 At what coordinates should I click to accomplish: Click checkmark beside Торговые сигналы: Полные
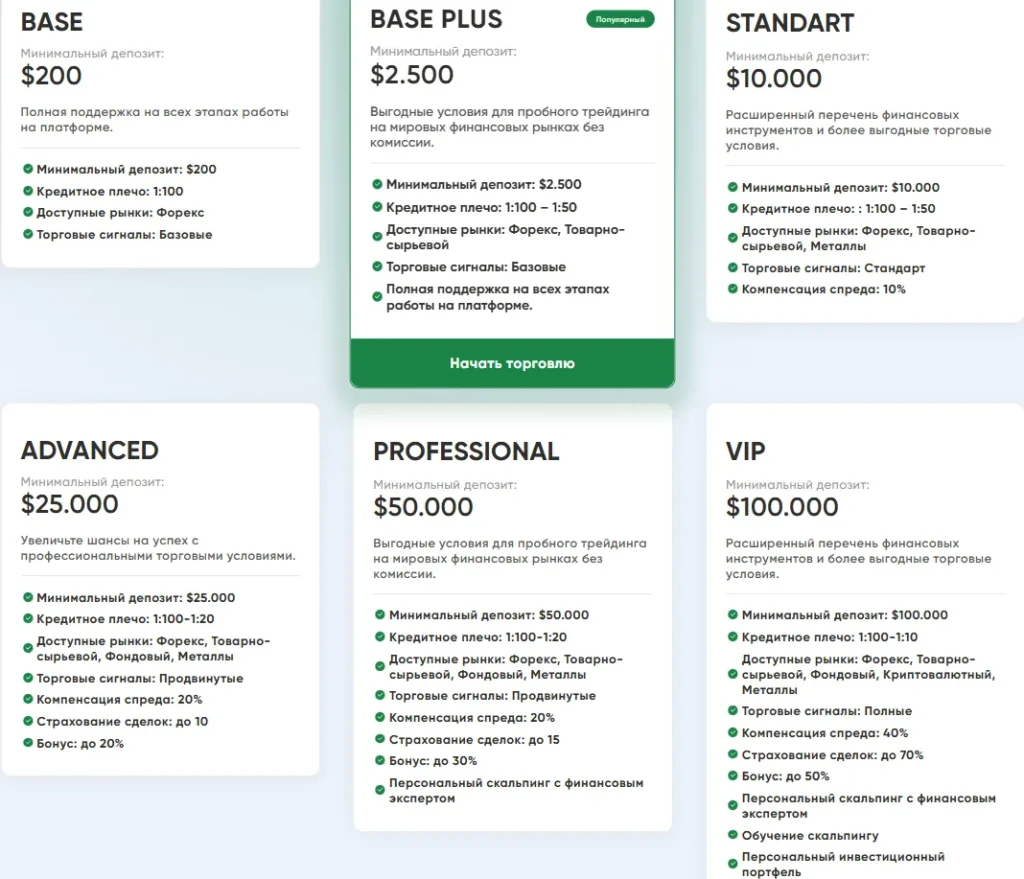[733, 711]
